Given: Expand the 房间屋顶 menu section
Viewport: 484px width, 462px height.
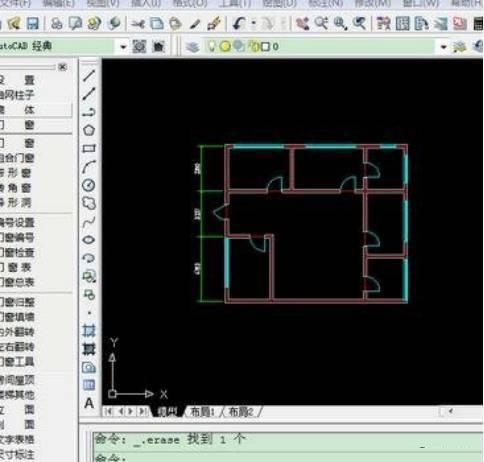Looking at the screenshot, I should pyautogui.click(x=17, y=380).
